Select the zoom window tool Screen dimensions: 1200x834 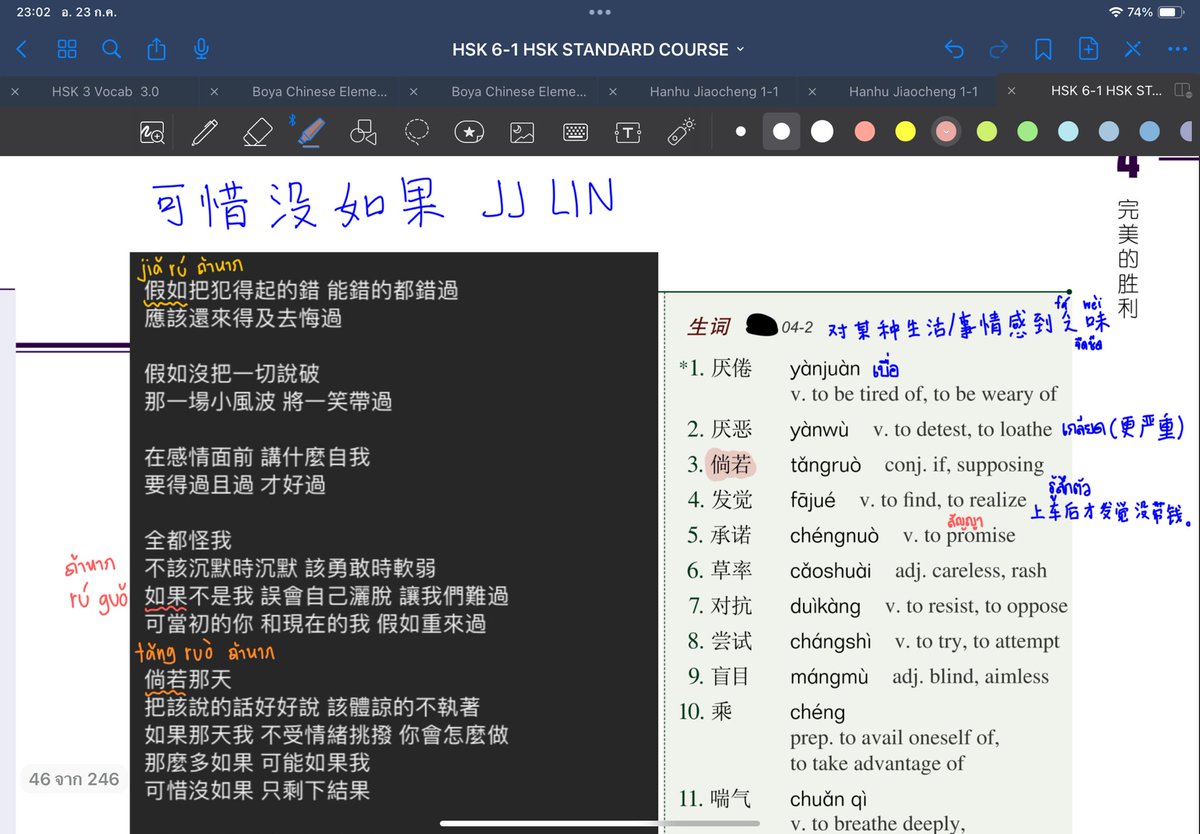coord(152,132)
